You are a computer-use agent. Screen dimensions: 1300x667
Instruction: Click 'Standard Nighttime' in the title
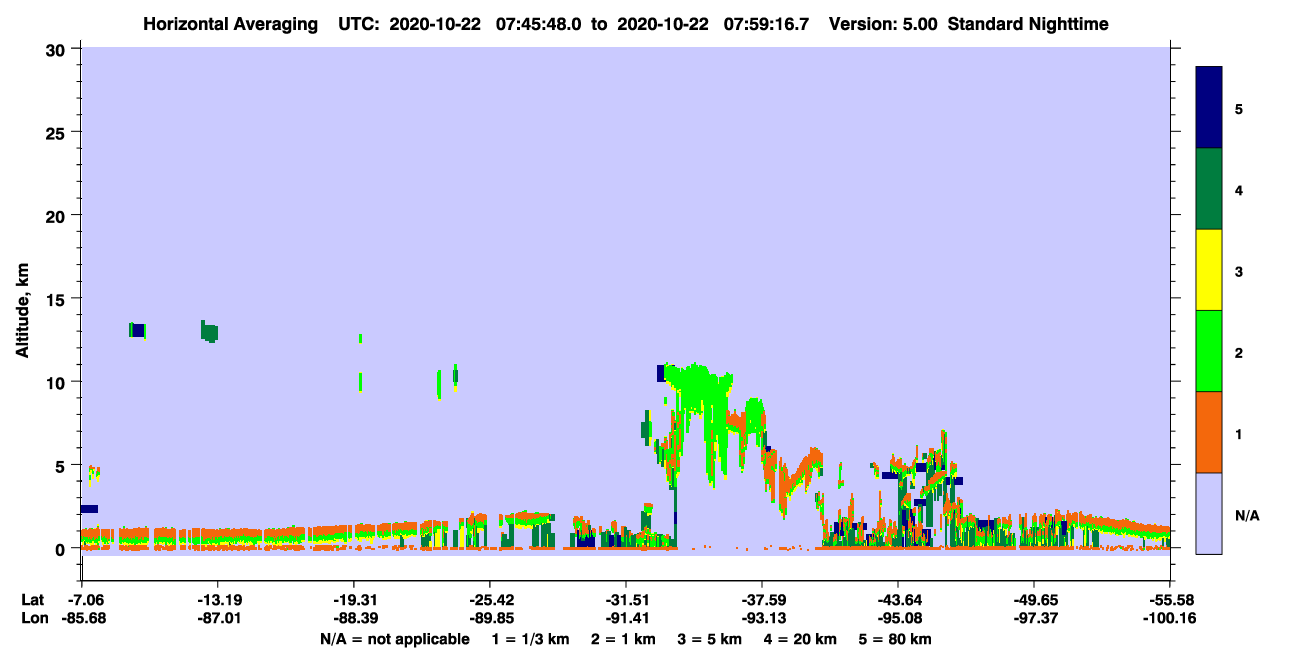[1027, 24]
